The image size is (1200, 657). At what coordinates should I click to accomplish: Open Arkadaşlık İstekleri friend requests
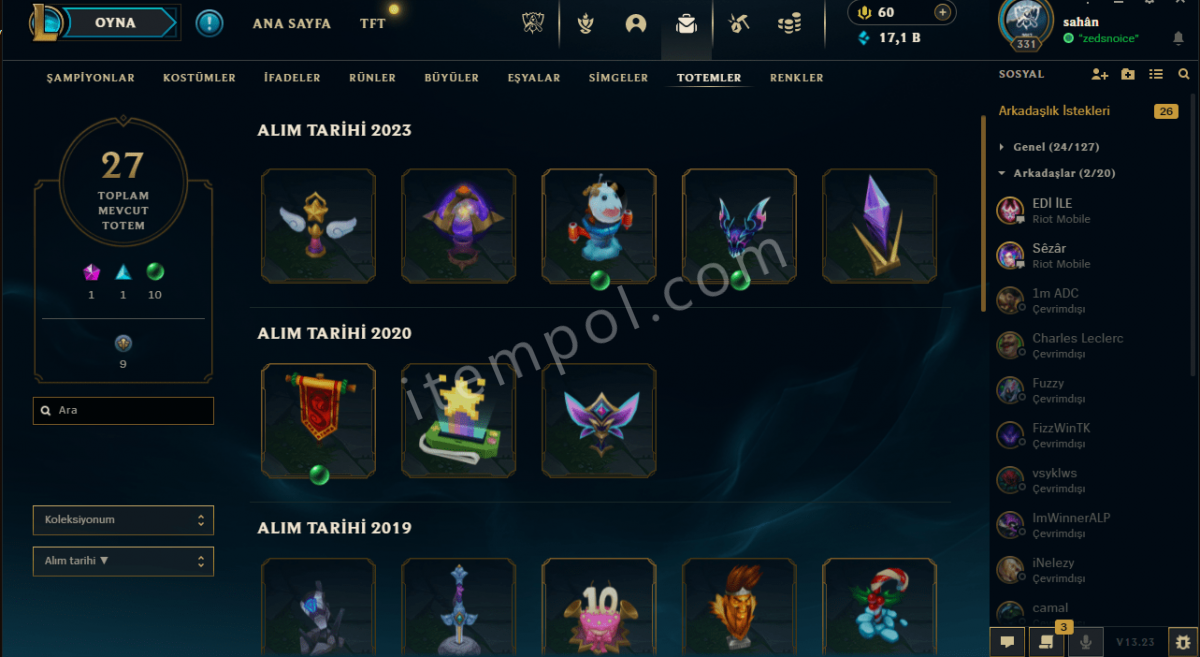[x=1054, y=111]
